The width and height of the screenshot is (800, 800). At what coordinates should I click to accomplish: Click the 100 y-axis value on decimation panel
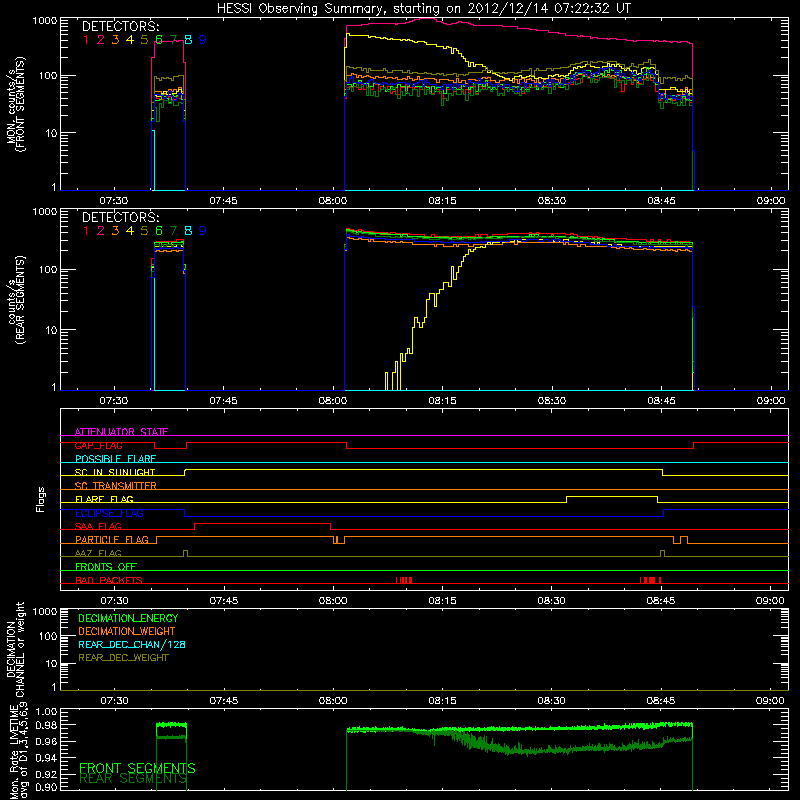pyautogui.click(x=47, y=636)
